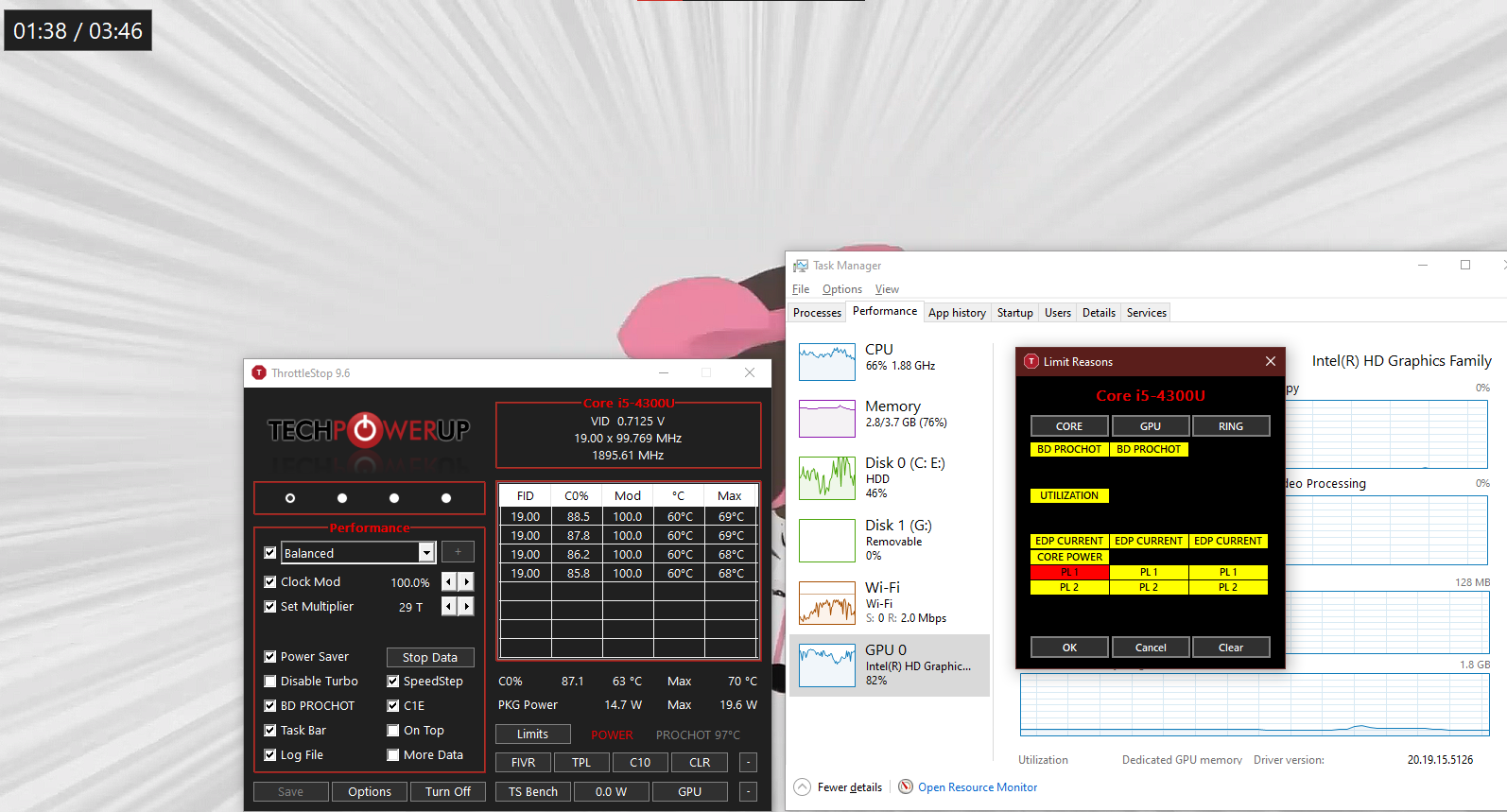
Task: Uncheck the BD PROCHOT option in ThrottleStop
Action: click(270, 706)
